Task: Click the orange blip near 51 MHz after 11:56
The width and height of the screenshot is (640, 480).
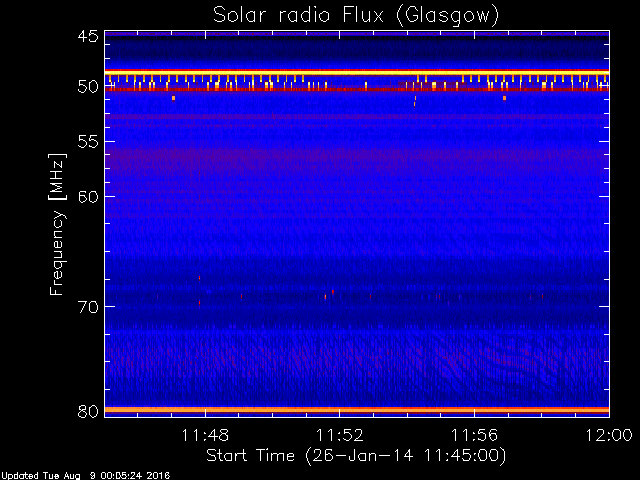Action: pyautogui.click(x=504, y=98)
